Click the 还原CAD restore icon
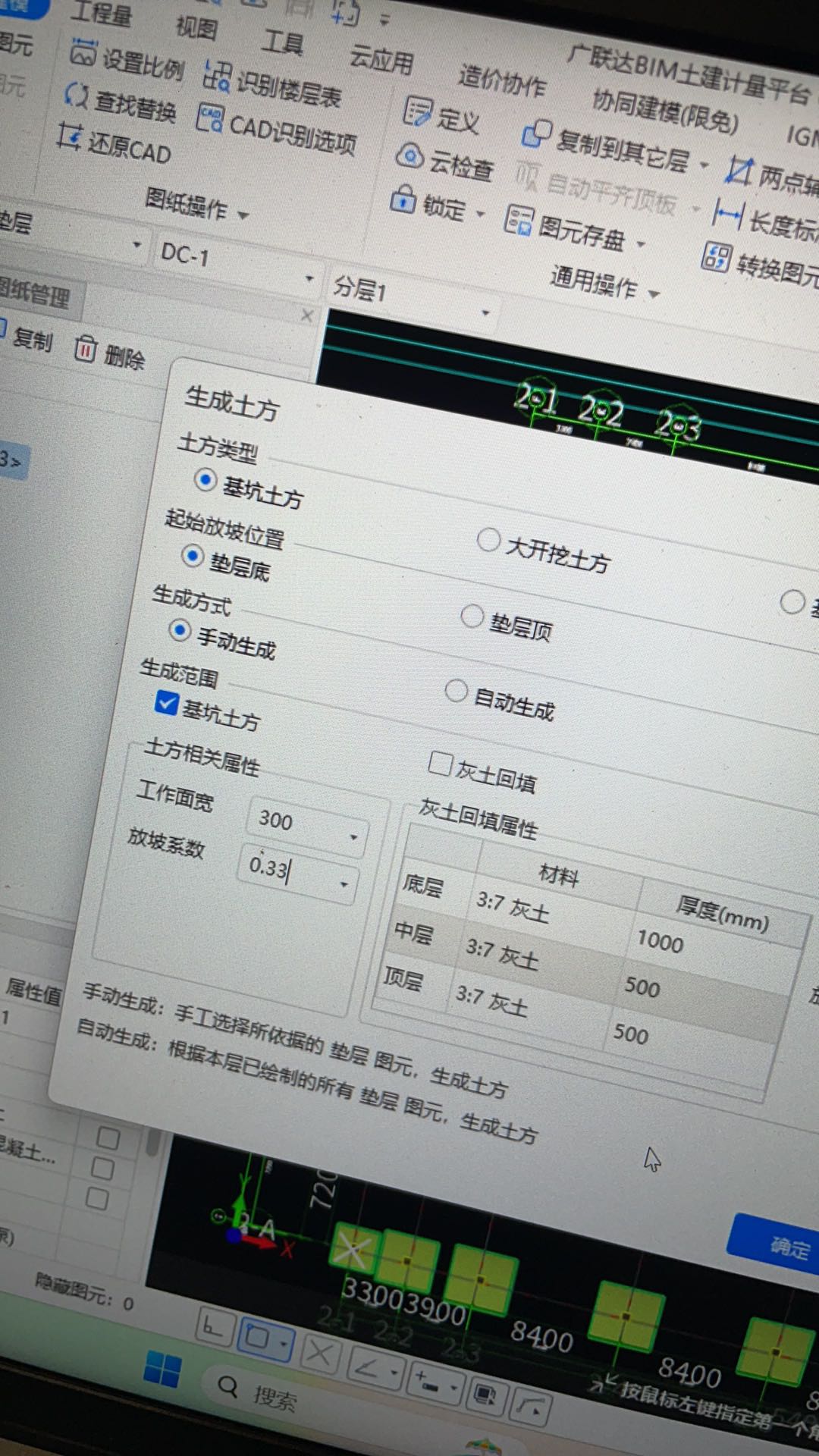Screen dimensions: 819x1456 point(70,136)
